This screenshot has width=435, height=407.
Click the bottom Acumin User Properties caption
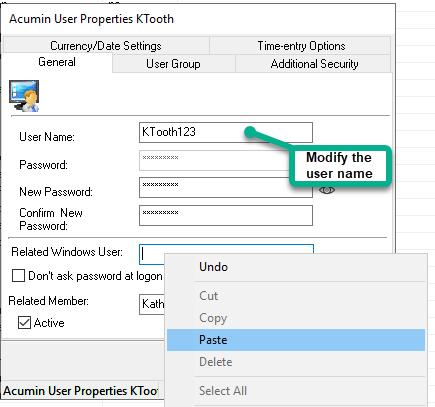pos(81,391)
